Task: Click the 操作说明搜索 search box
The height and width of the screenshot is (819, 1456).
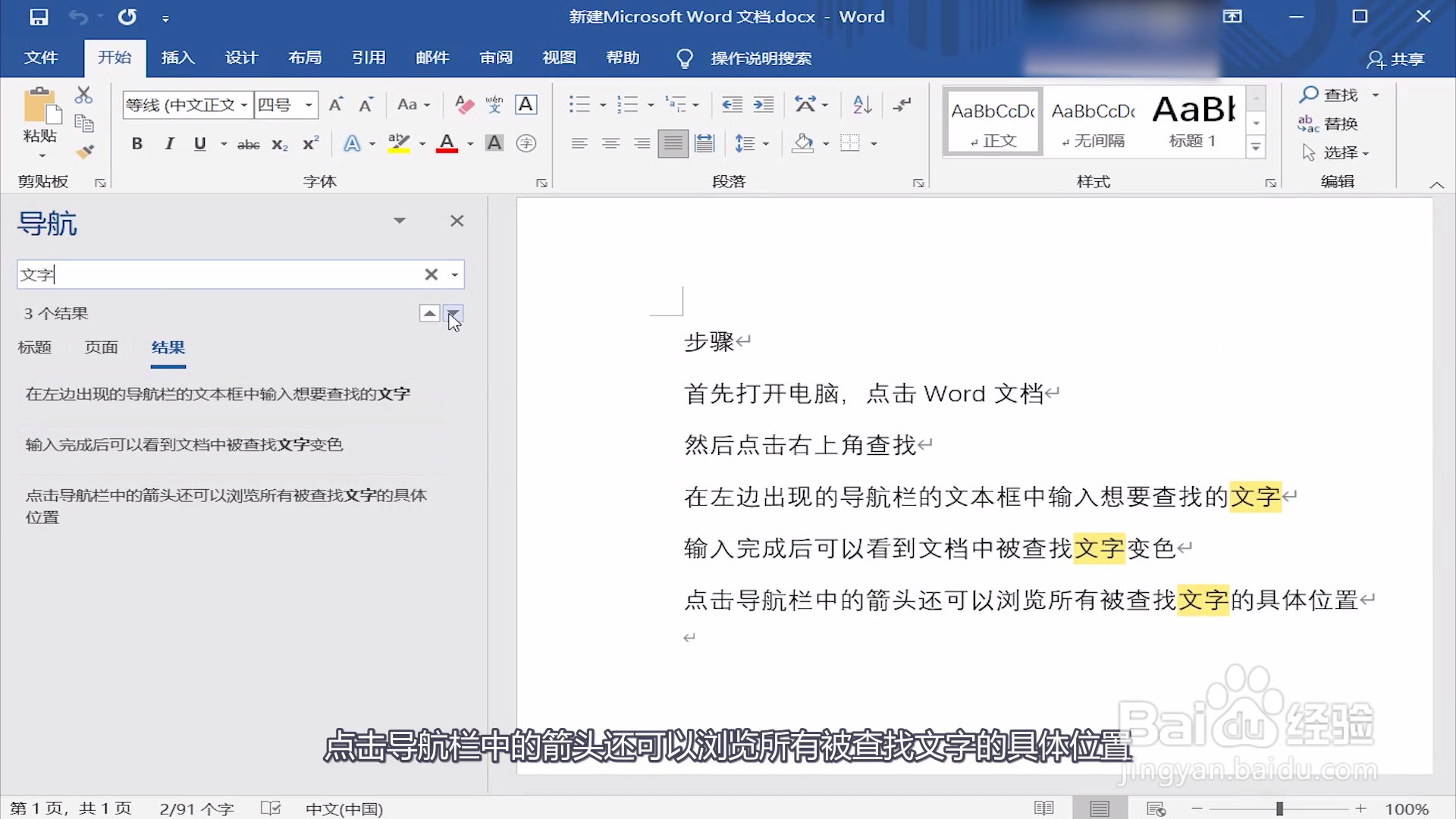Action: (x=761, y=58)
